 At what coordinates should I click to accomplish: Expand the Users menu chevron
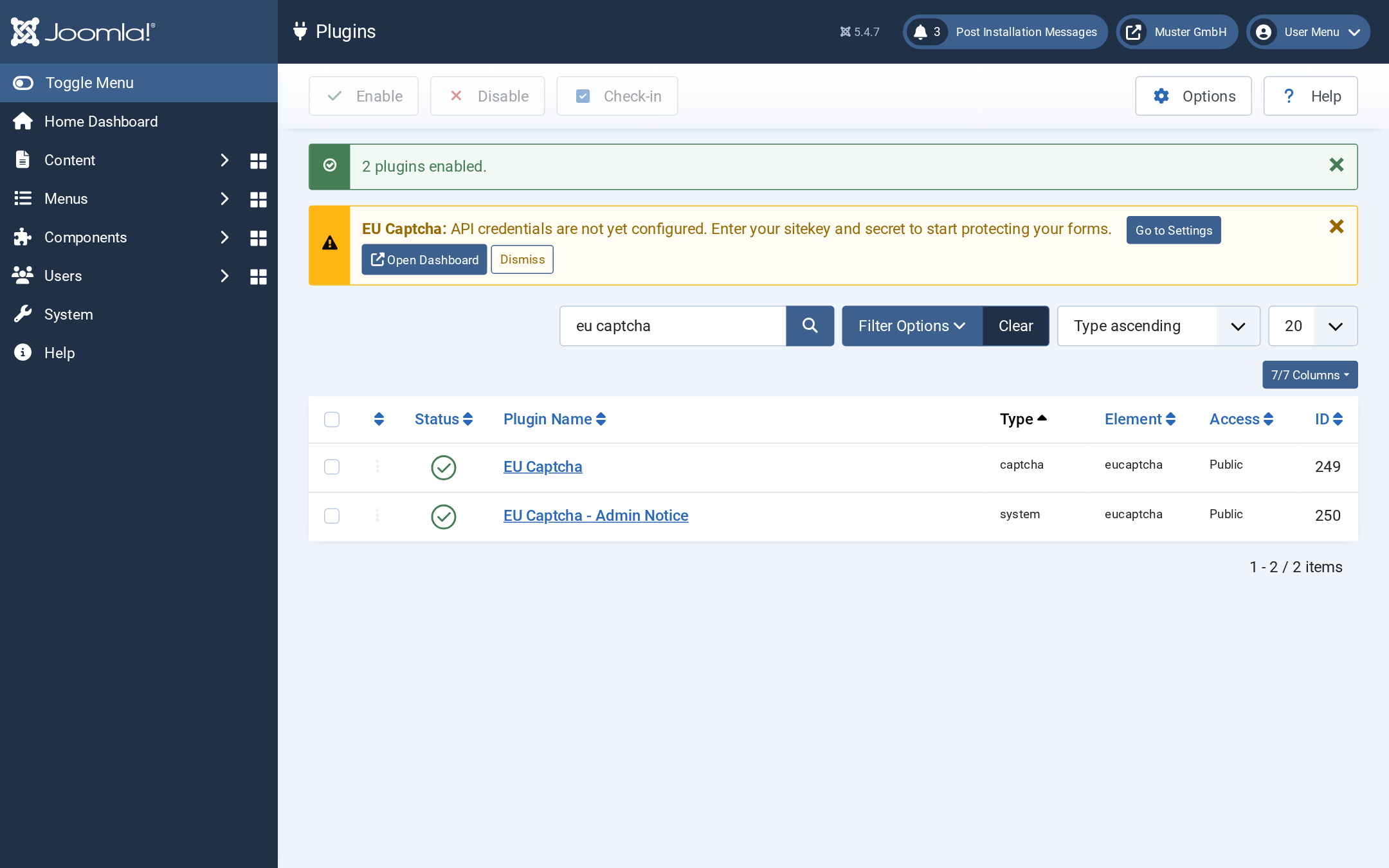[224, 276]
